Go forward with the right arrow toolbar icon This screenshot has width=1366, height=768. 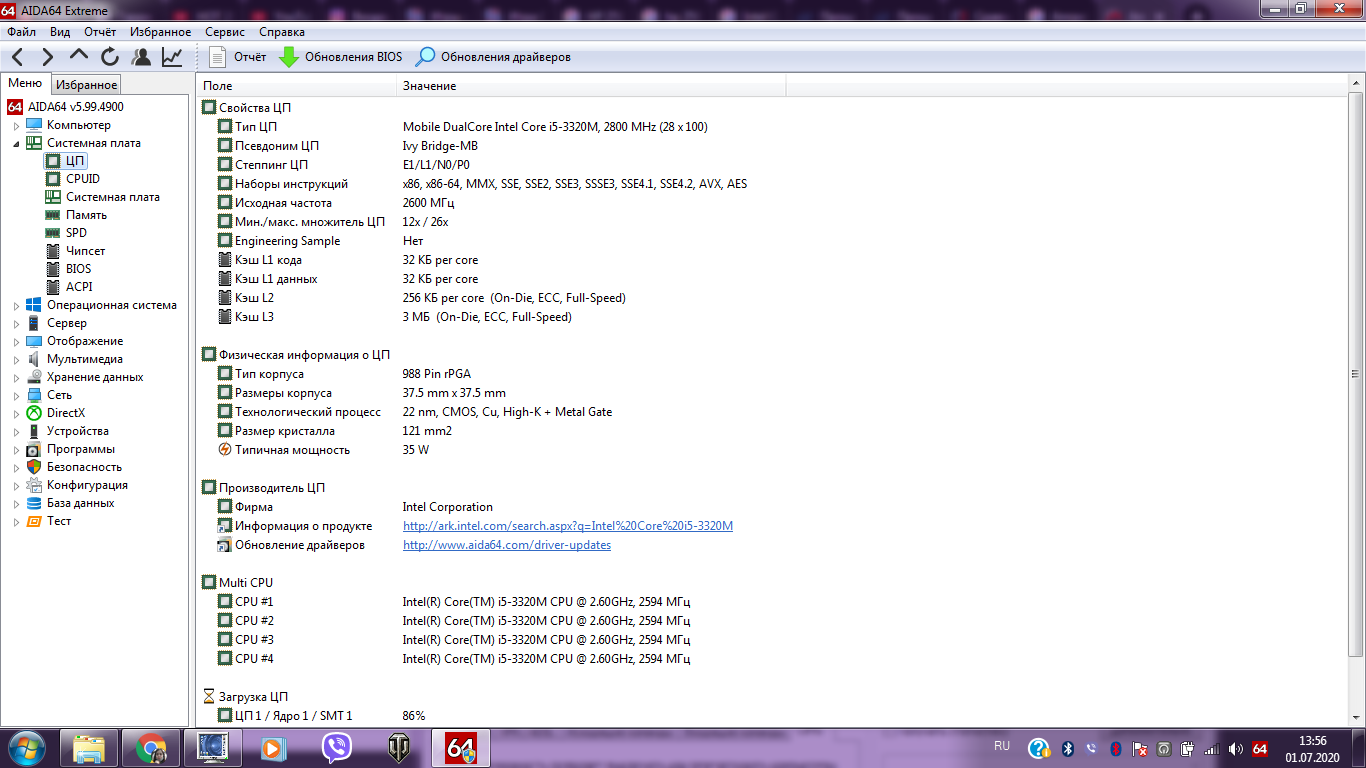(x=47, y=57)
